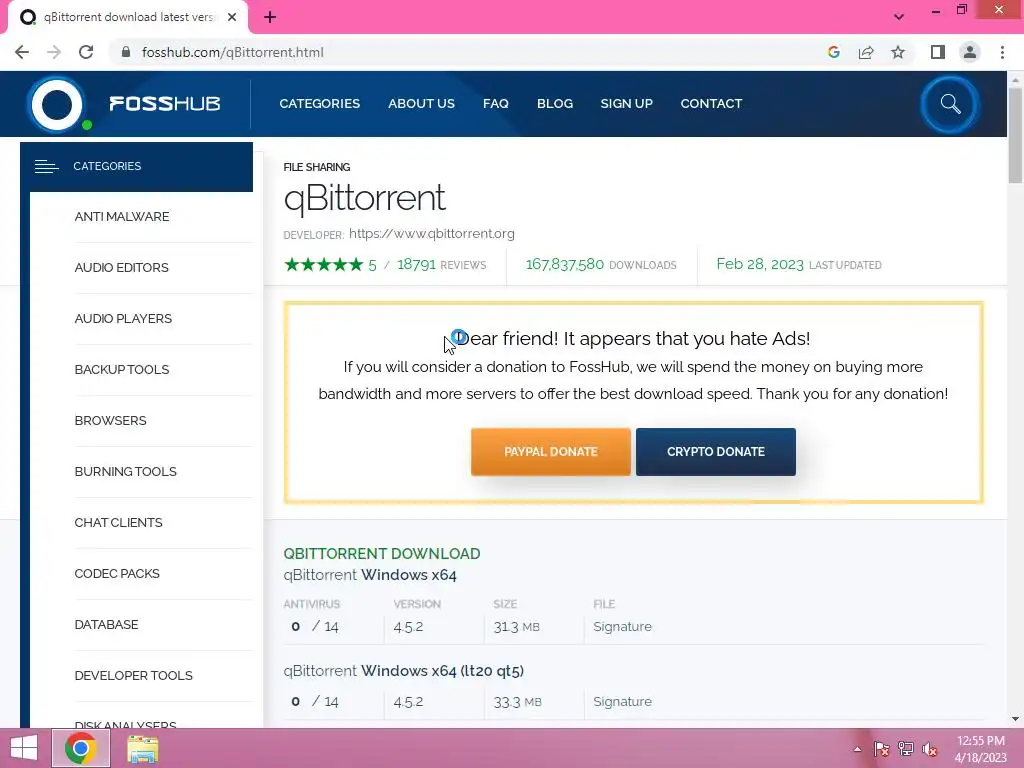Image resolution: width=1024 pixels, height=768 pixels.
Task: Open the SIGN UP navigation item
Action: pyautogui.click(x=626, y=104)
